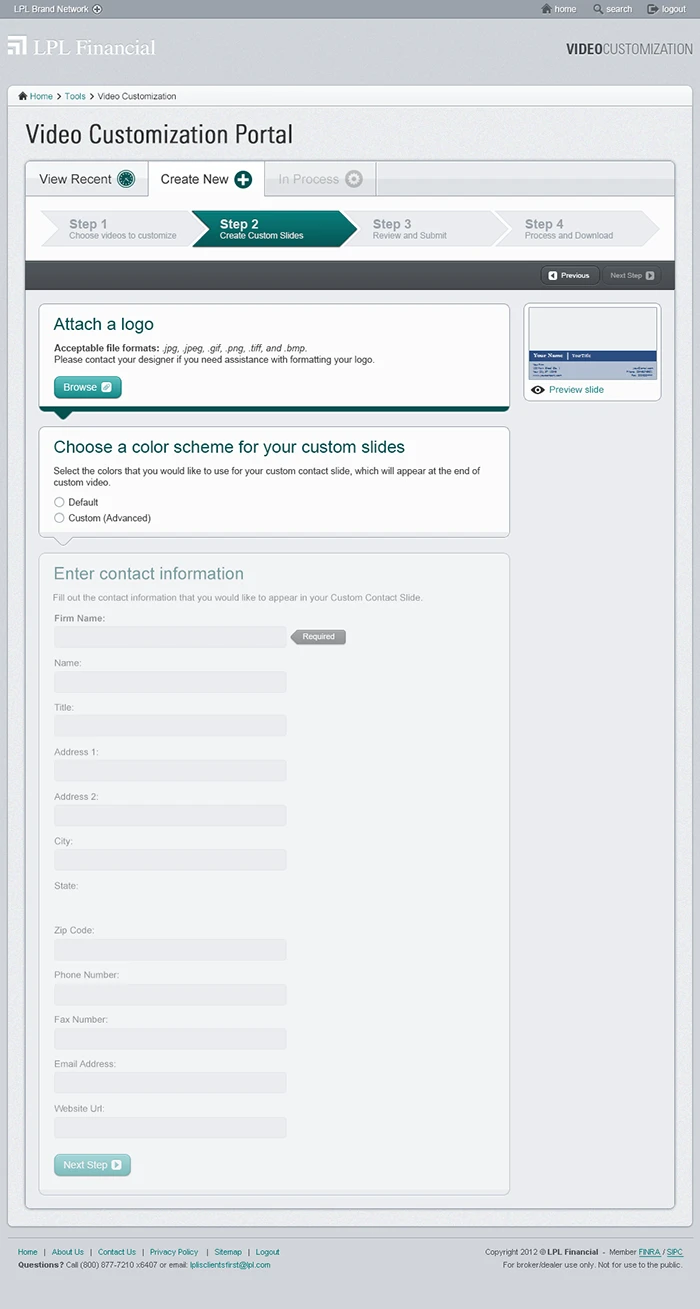Click the logout icon in top bar

coord(653,9)
